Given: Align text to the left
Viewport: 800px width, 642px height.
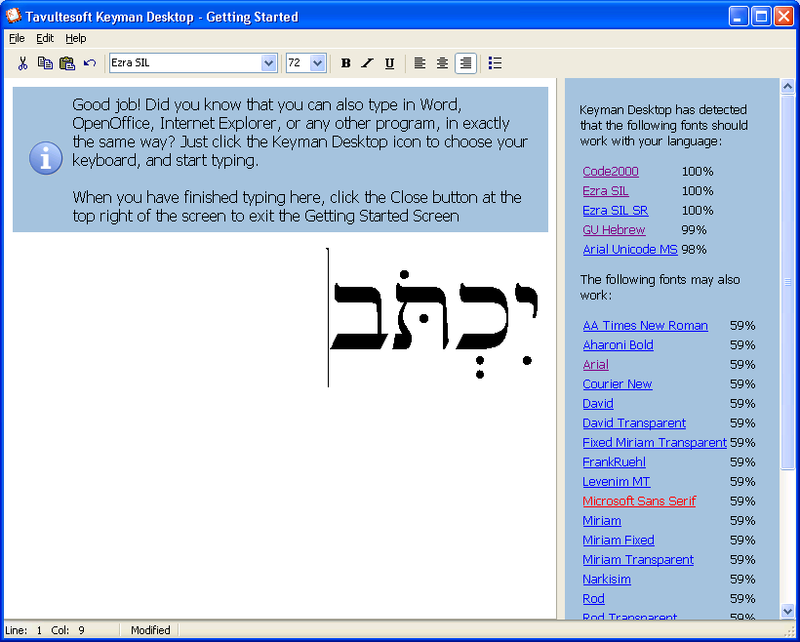Looking at the screenshot, I should [x=419, y=63].
